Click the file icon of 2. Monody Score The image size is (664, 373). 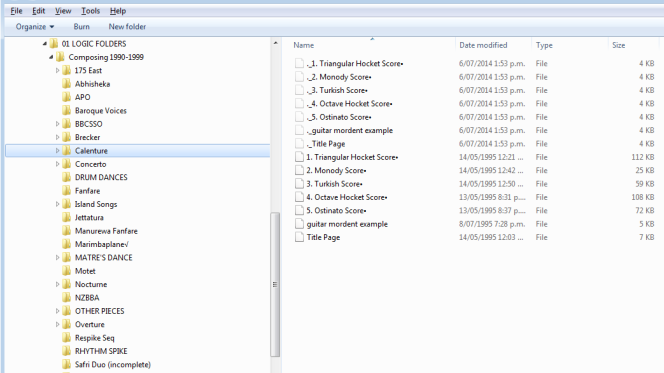299,171
